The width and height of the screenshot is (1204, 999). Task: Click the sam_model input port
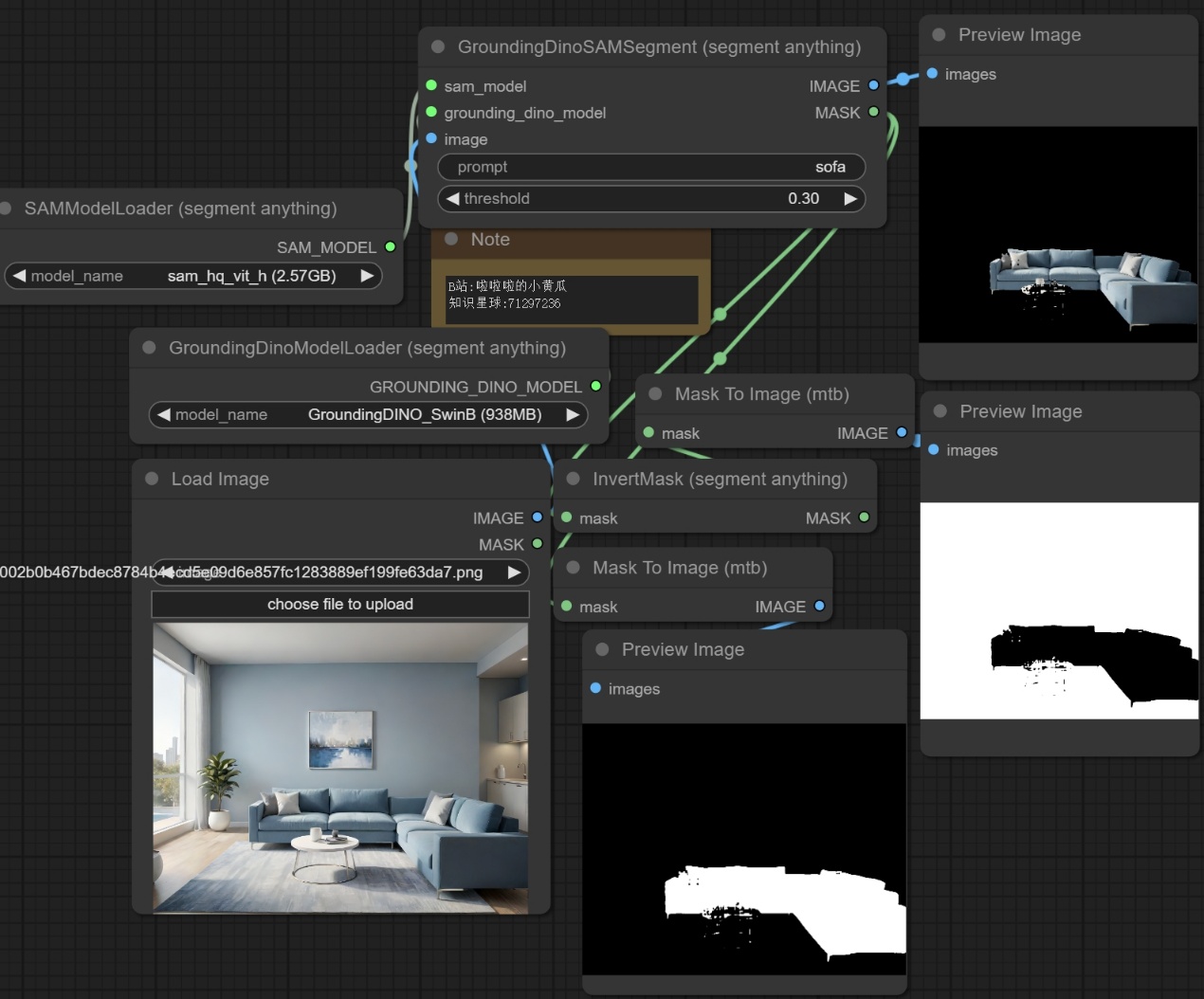pyautogui.click(x=431, y=85)
